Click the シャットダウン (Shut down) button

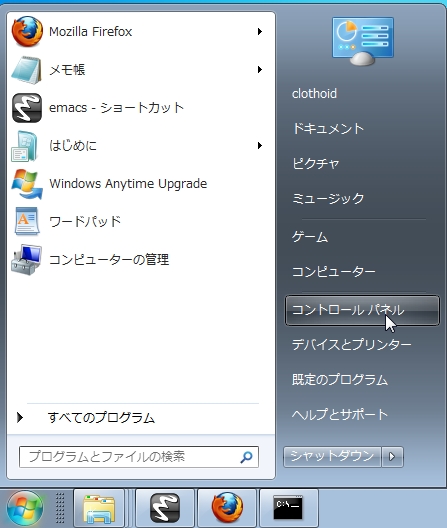(x=332, y=457)
